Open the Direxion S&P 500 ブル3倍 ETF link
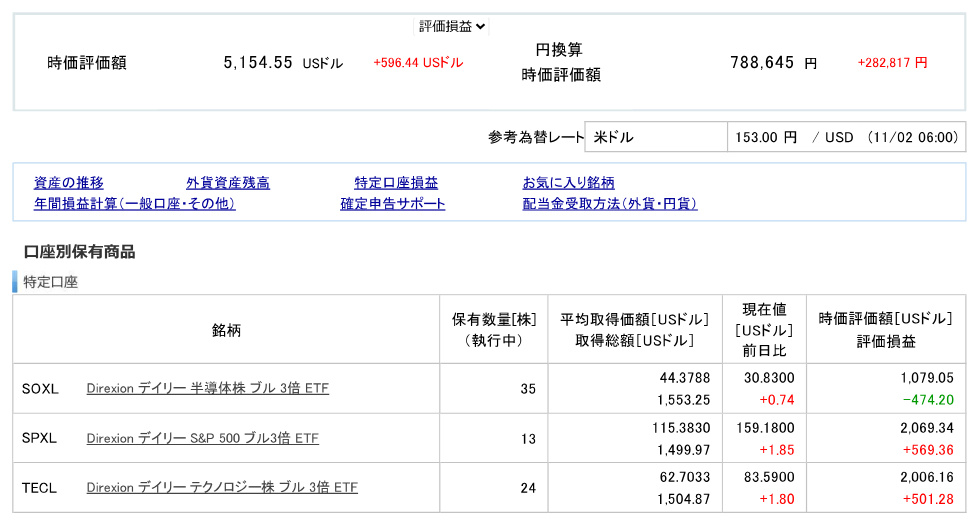The height and width of the screenshot is (529, 974). click(203, 438)
